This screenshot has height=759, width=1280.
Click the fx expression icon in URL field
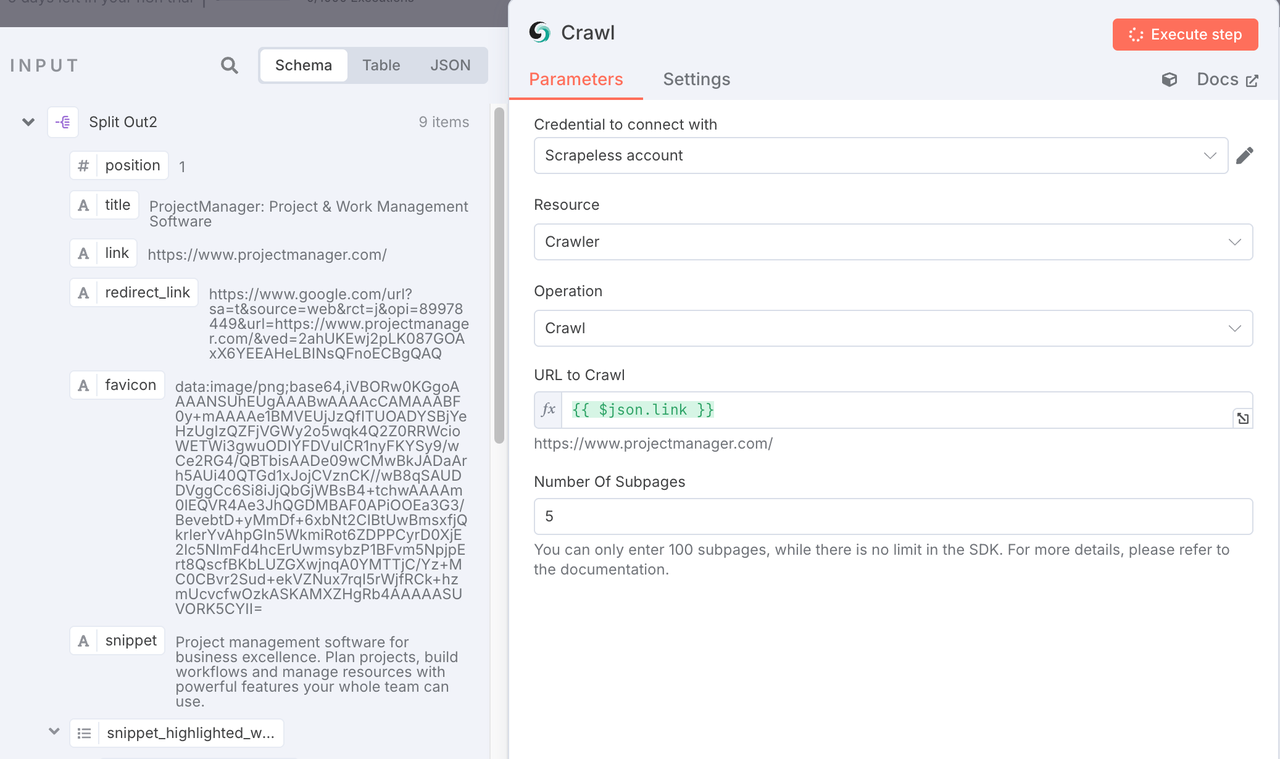pos(548,410)
